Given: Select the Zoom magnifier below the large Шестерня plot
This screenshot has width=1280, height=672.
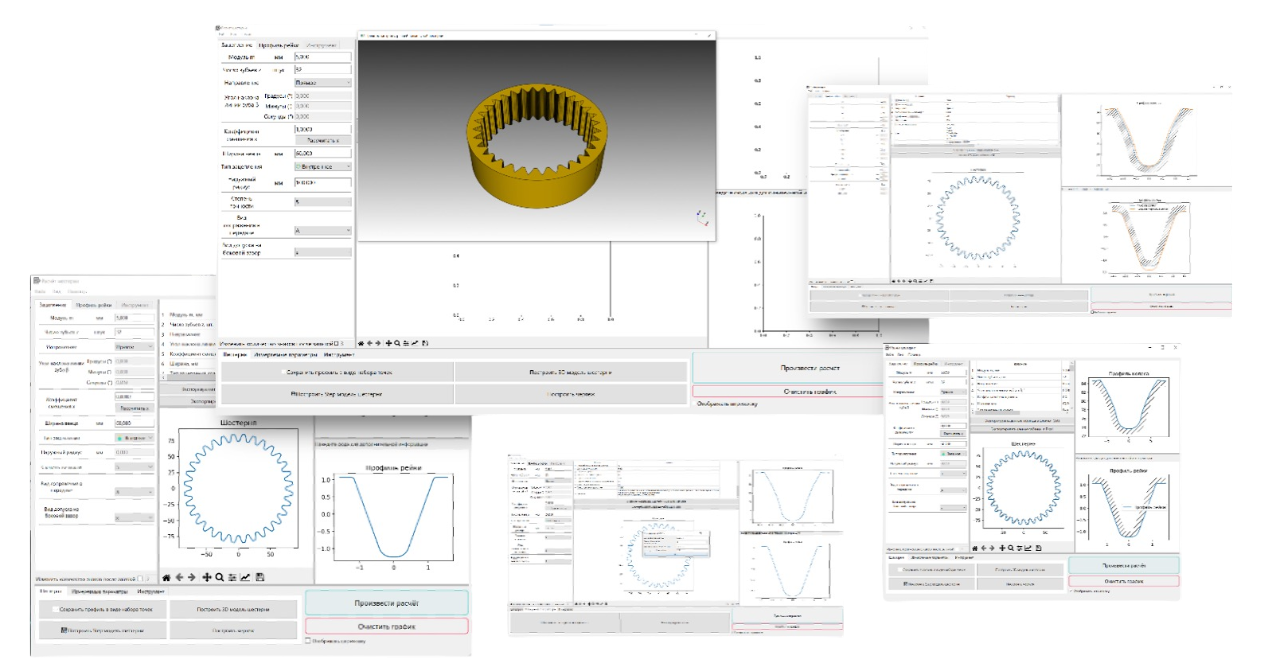Looking at the screenshot, I should click(219, 577).
